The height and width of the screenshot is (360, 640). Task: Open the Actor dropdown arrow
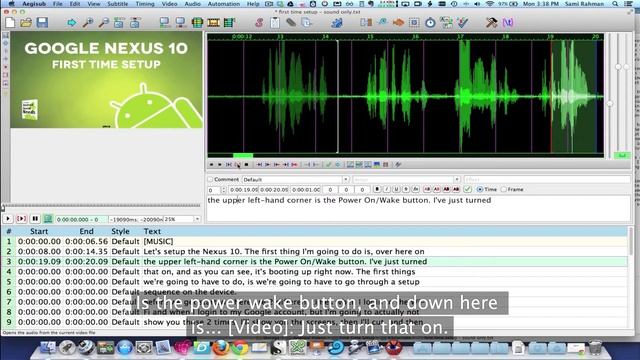pyautogui.click(x=457, y=180)
